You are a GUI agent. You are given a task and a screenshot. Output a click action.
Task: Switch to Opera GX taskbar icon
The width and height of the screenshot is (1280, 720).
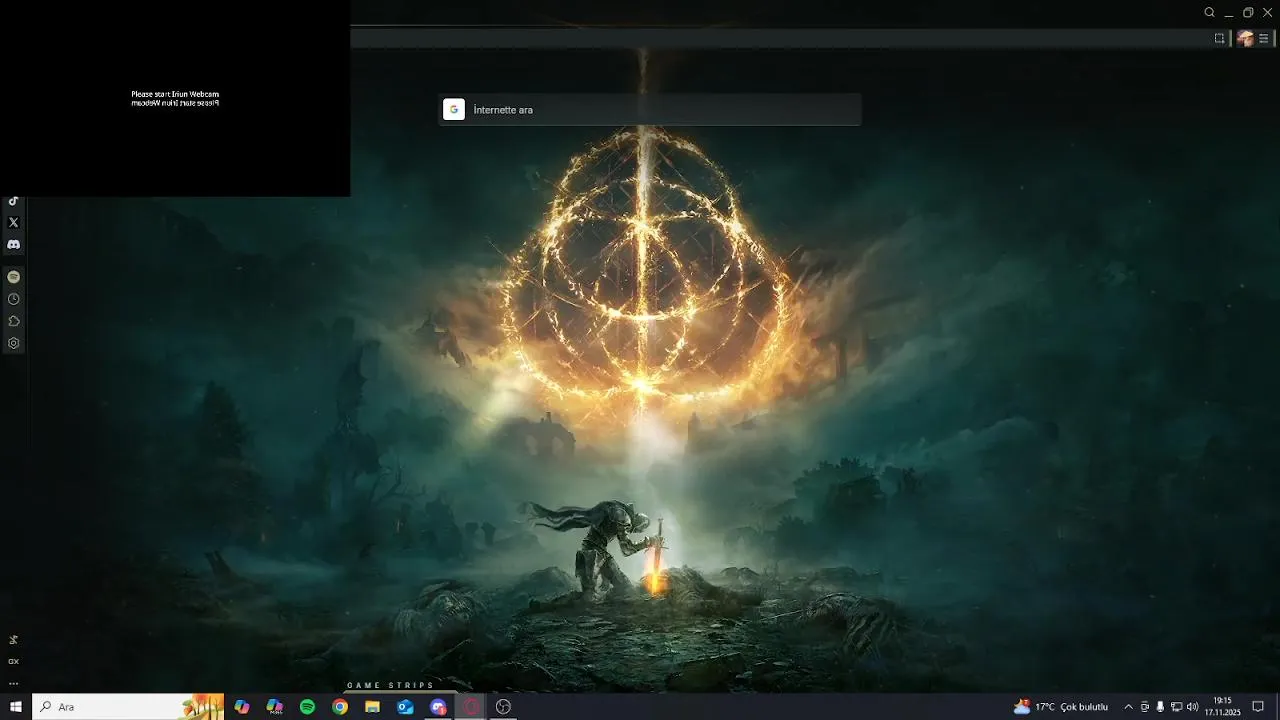pyautogui.click(x=471, y=707)
